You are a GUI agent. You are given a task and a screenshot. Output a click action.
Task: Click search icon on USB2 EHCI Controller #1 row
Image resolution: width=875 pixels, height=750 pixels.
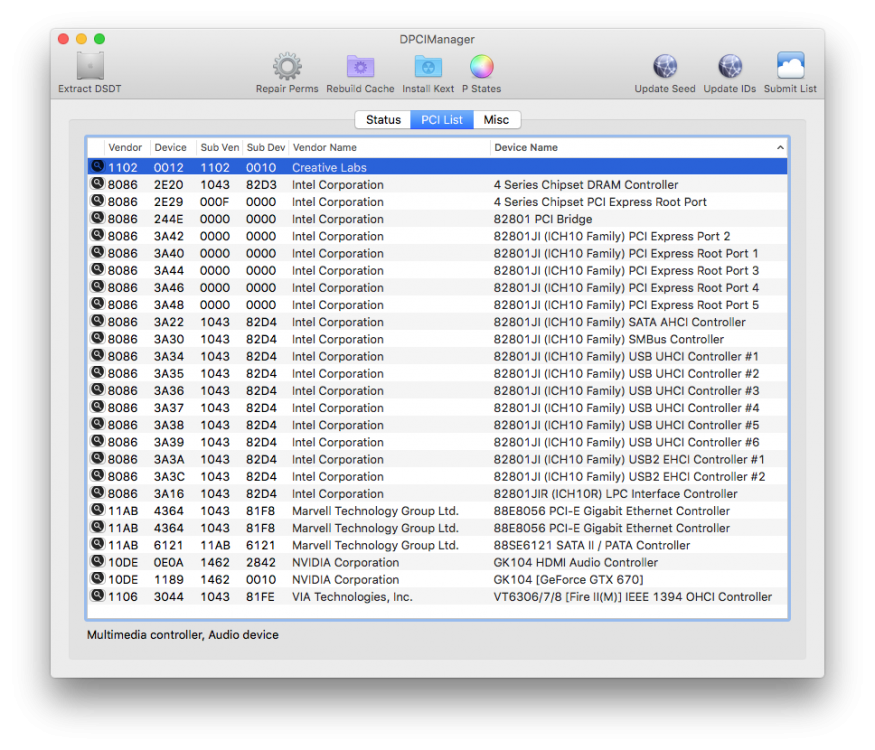(98, 458)
